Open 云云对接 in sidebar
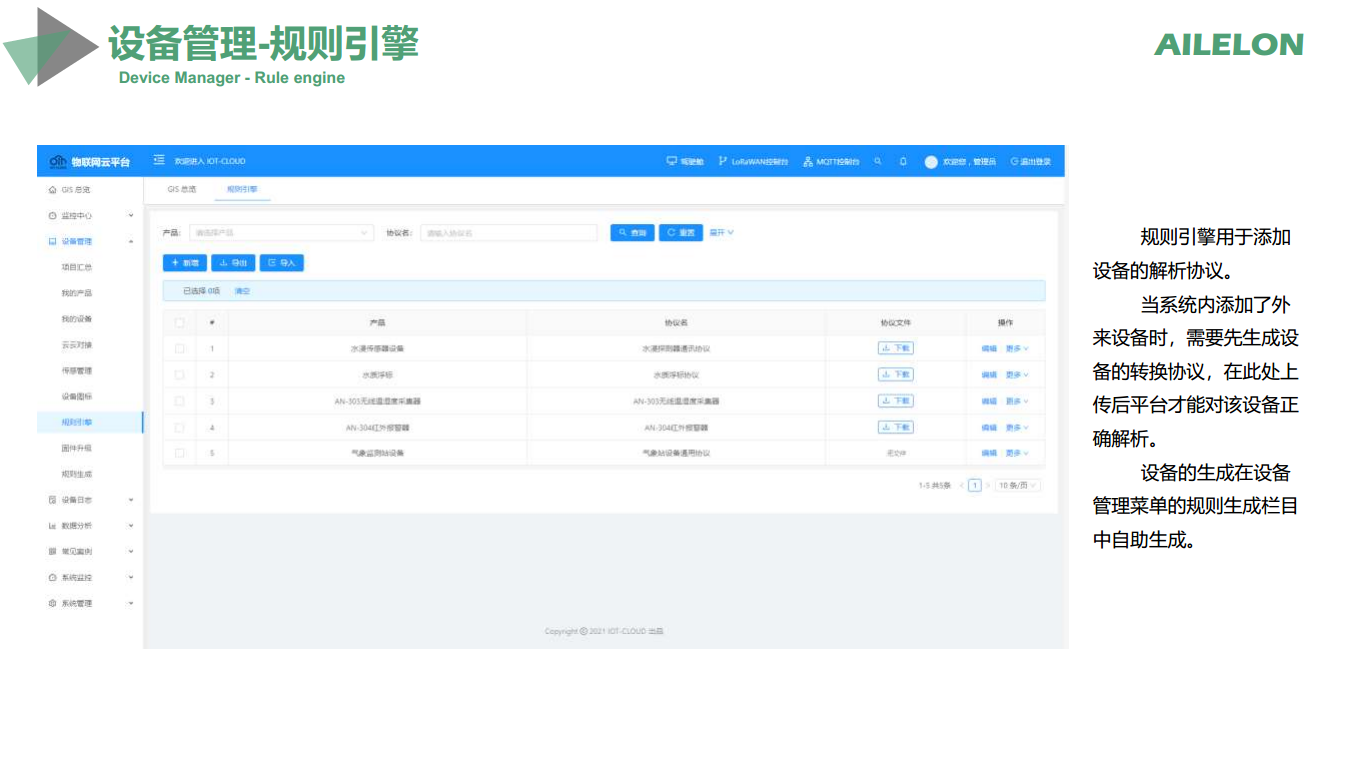 [x=77, y=345]
